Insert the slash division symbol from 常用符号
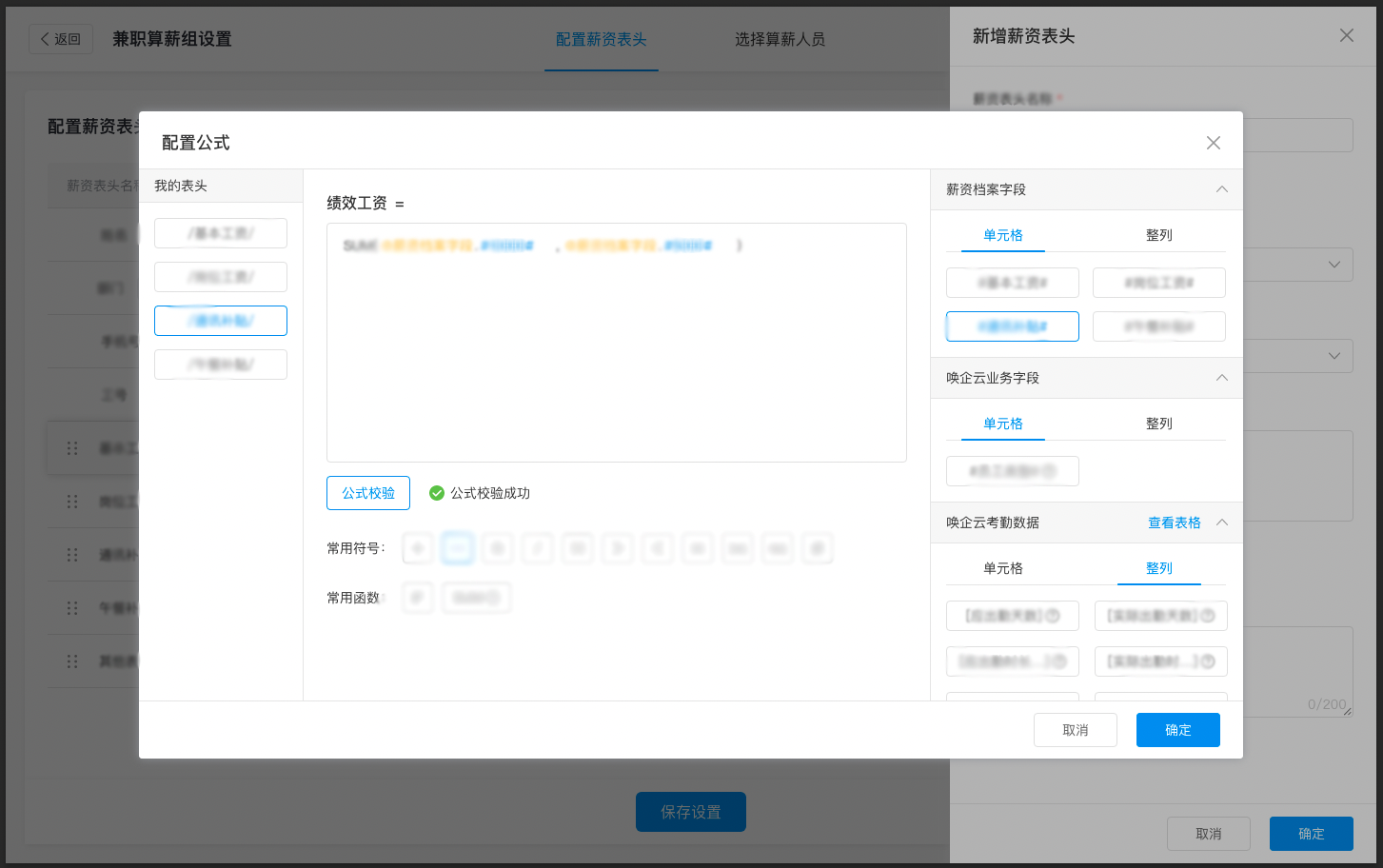Image resolution: width=1383 pixels, height=868 pixels. 538,548
